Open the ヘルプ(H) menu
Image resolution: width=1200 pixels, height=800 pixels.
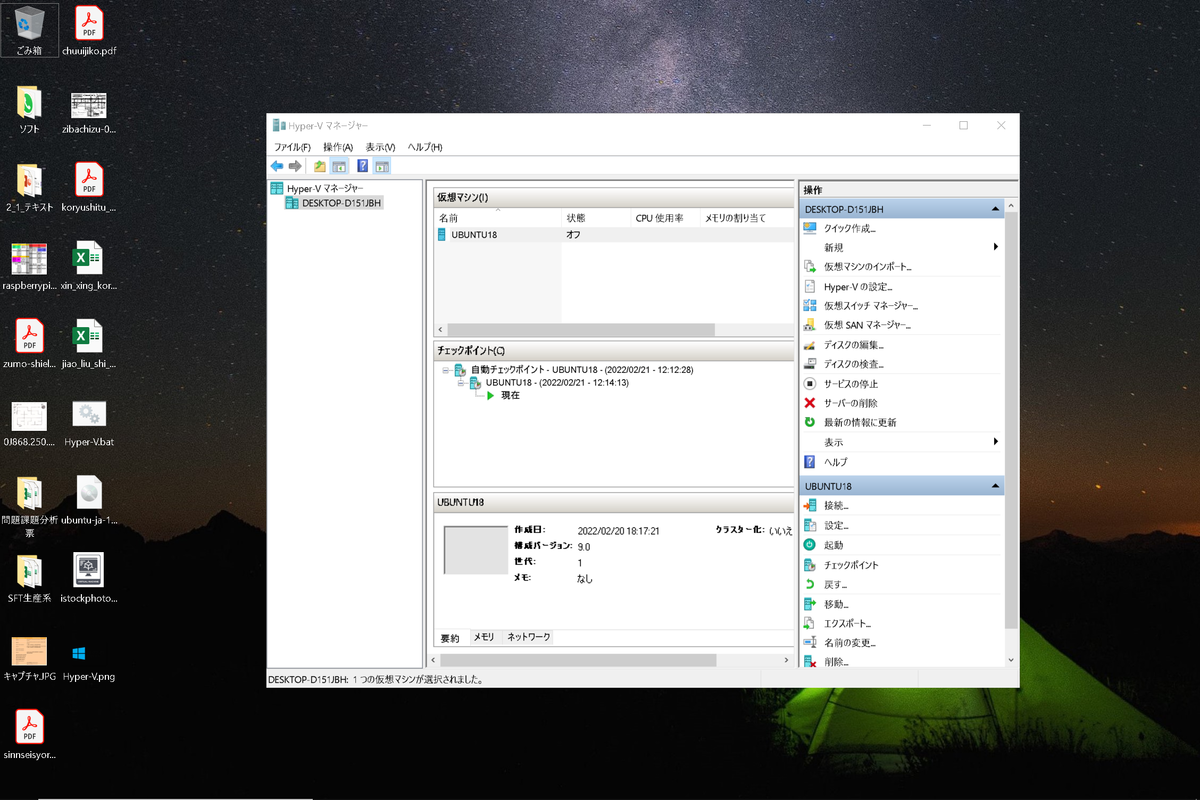(x=425, y=147)
